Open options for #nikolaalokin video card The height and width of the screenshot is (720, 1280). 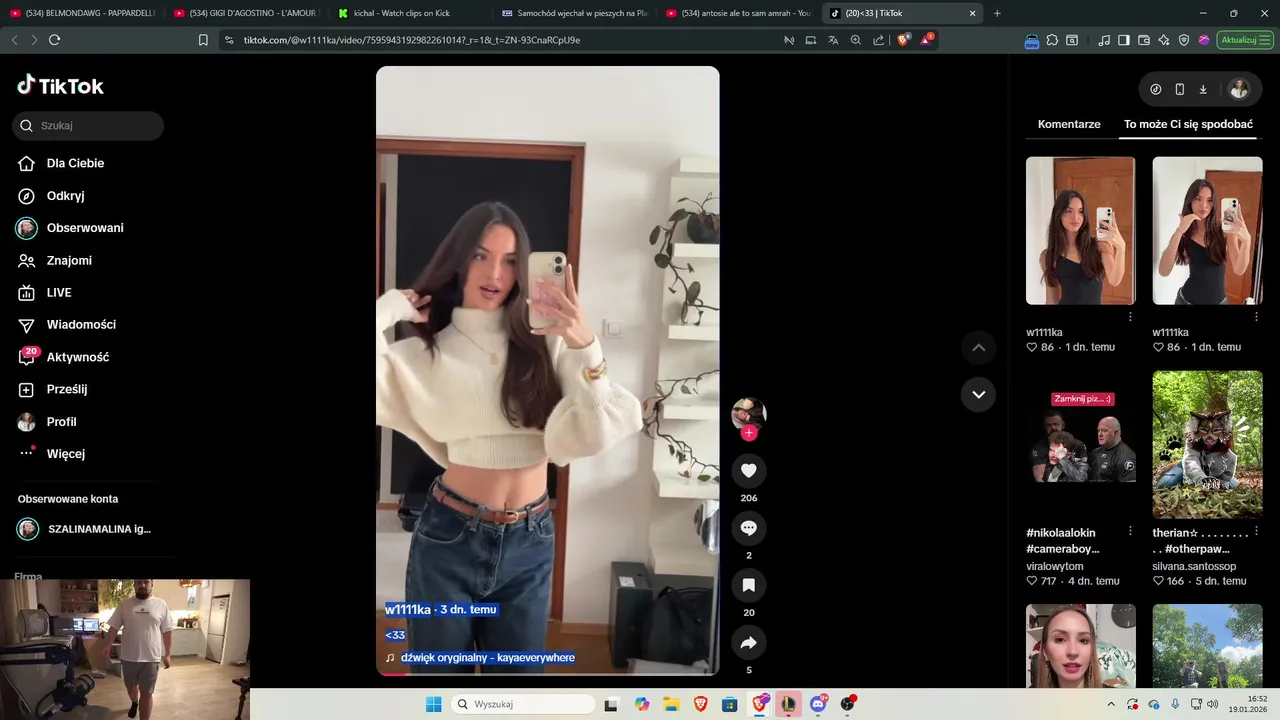[x=1130, y=531]
